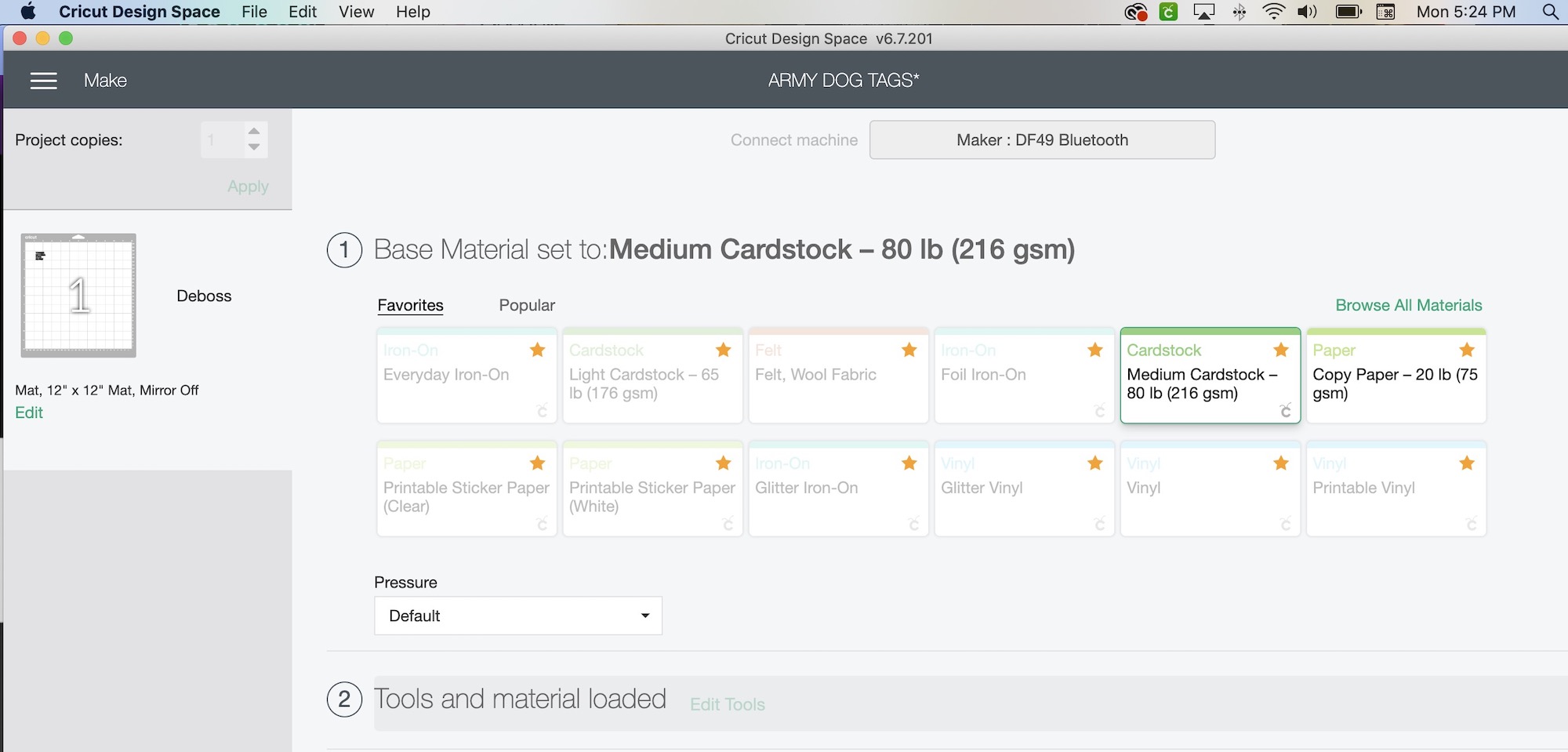The image size is (1568, 752).
Task: Click the Project copies number field
Action: tap(222, 140)
